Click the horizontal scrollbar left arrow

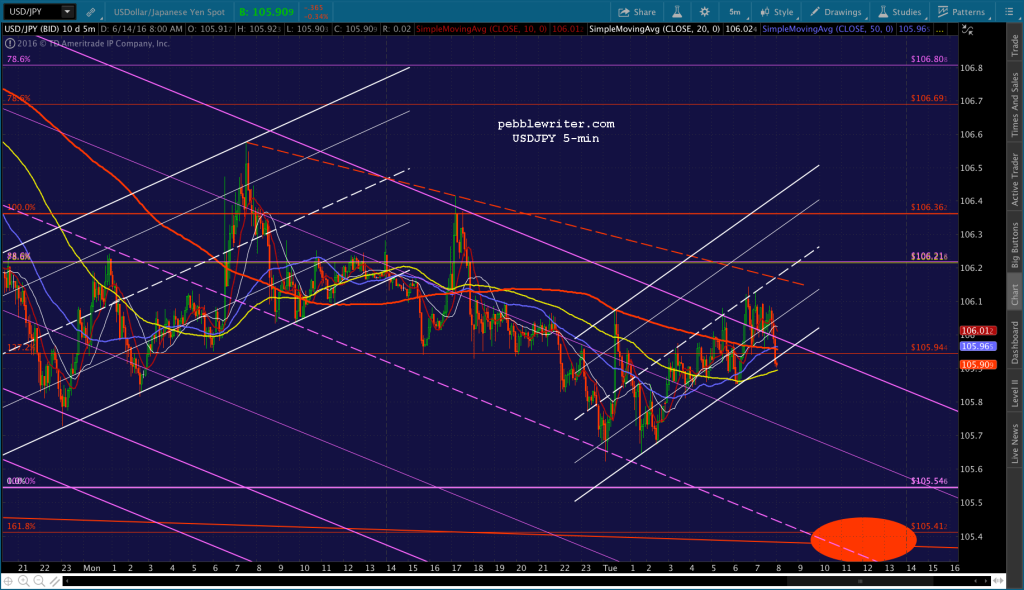(x=67, y=581)
